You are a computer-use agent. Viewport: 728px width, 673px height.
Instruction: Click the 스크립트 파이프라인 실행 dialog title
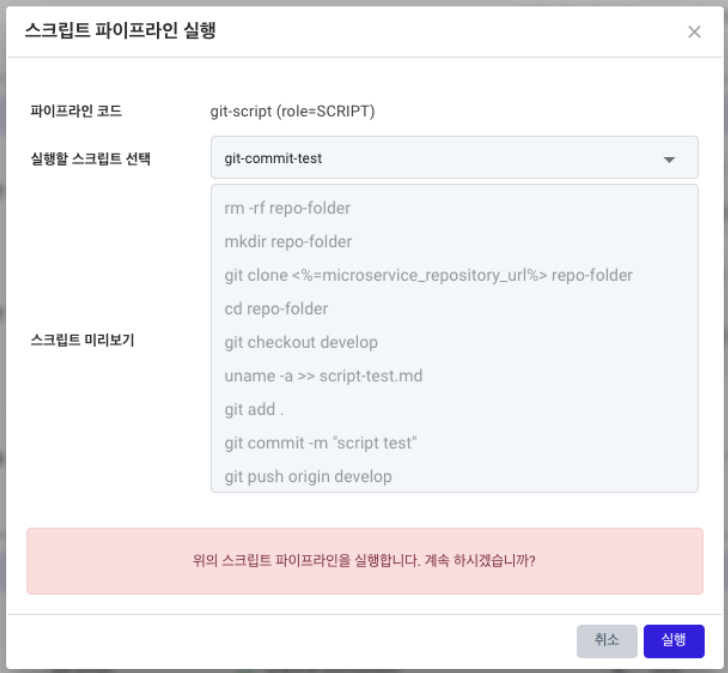pos(120,31)
